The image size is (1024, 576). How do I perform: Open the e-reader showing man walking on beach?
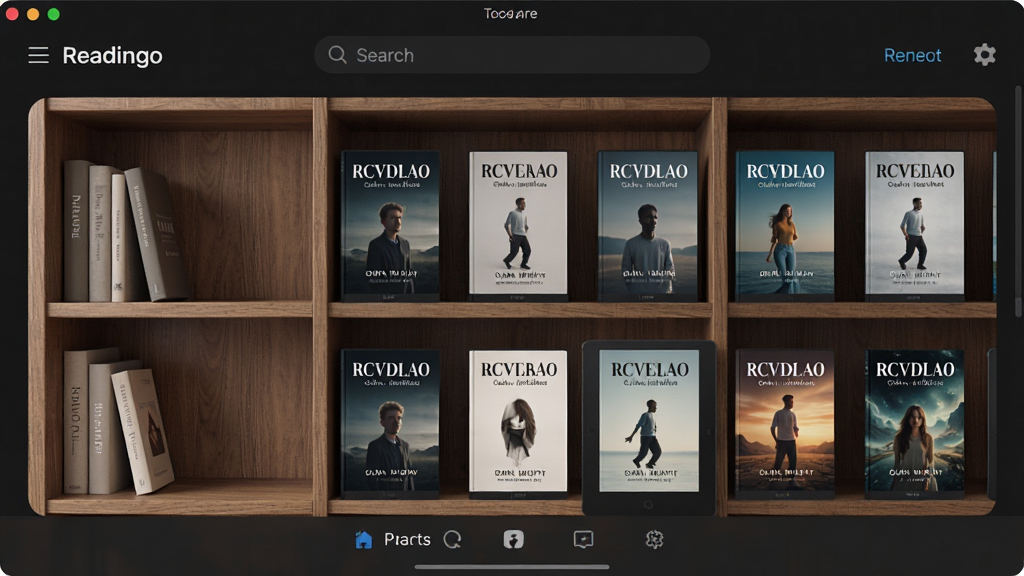[649, 428]
